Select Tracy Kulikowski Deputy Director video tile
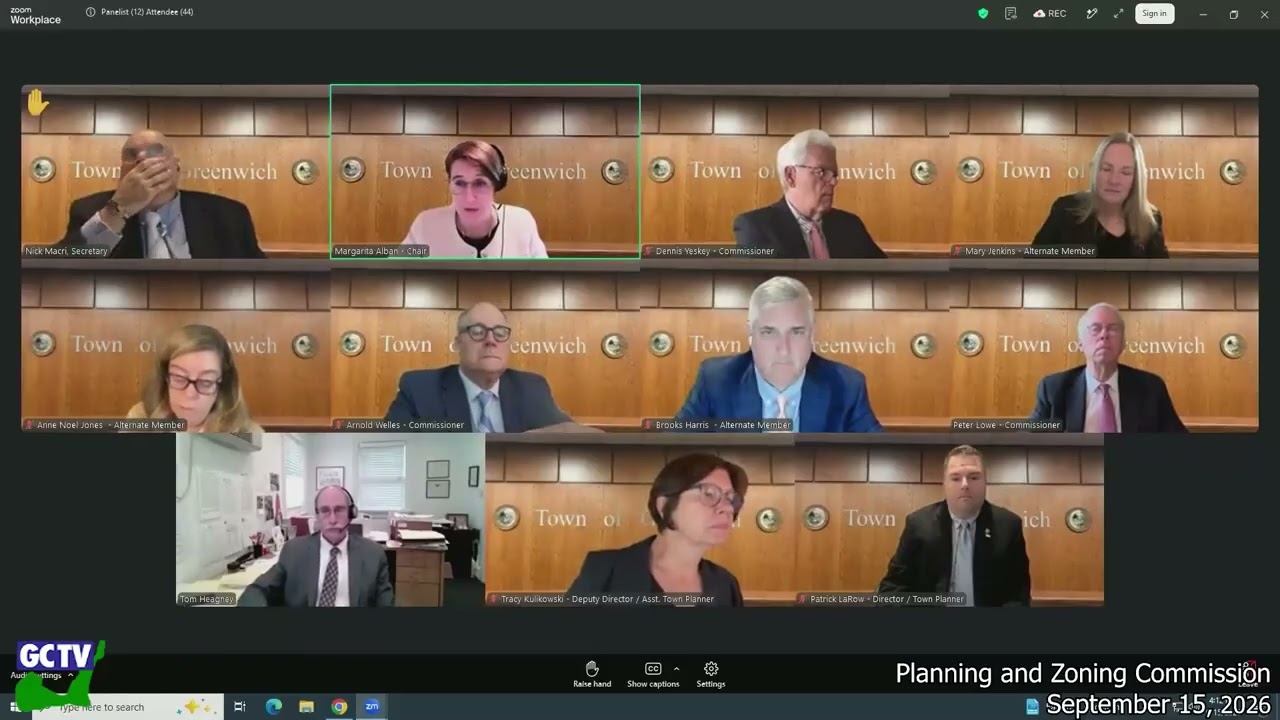Screen dimensions: 1280x720 640,520
